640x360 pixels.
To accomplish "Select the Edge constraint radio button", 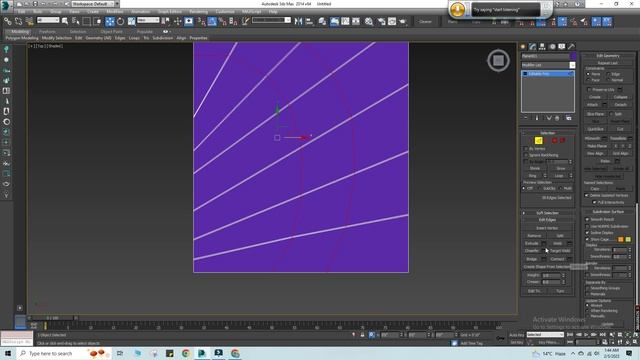I will pos(608,74).
